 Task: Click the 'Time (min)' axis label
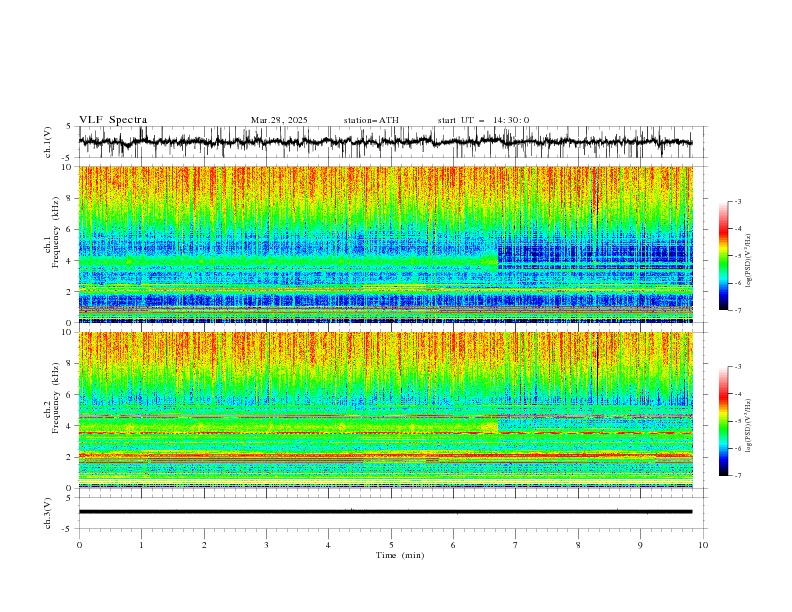(x=400, y=555)
